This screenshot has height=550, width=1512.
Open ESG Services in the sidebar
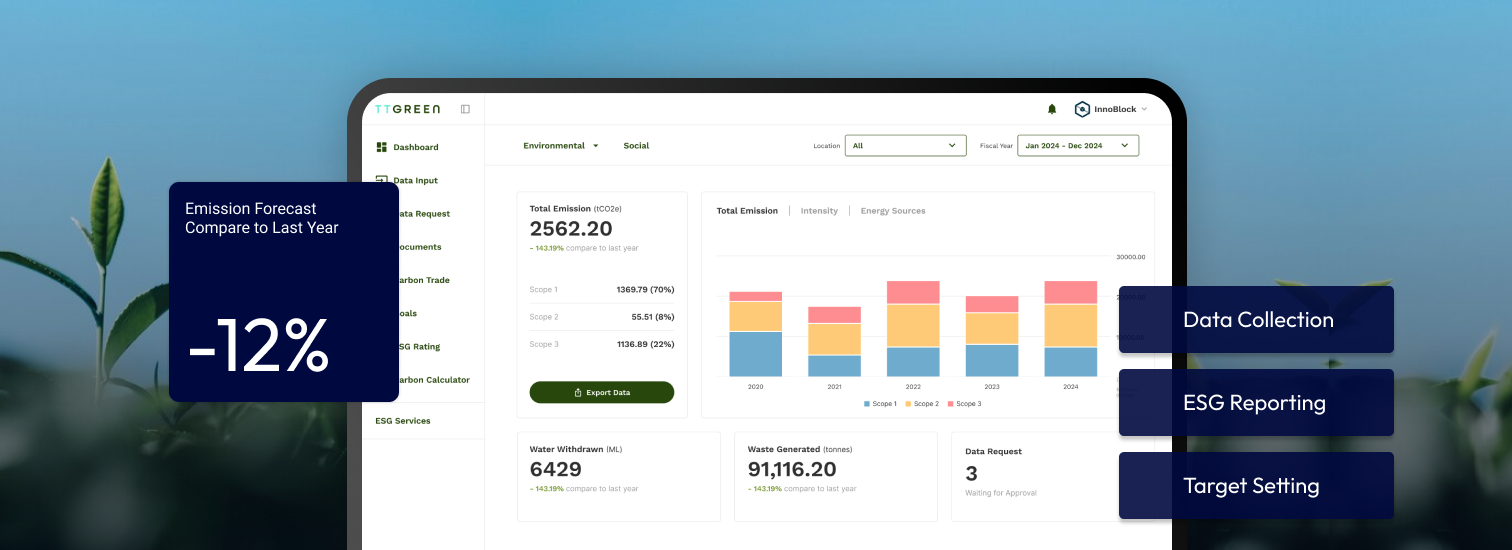click(403, 421)
